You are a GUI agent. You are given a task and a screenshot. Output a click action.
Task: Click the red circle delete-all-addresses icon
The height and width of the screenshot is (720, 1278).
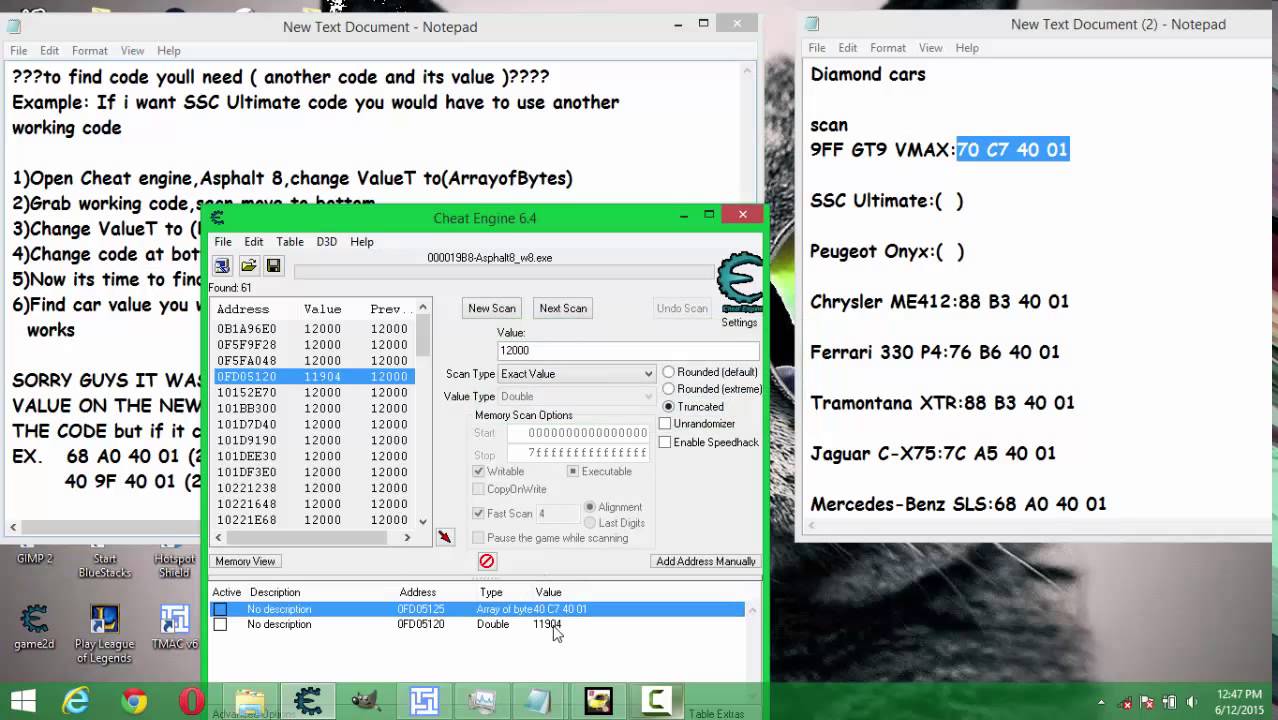click(487, 561)
